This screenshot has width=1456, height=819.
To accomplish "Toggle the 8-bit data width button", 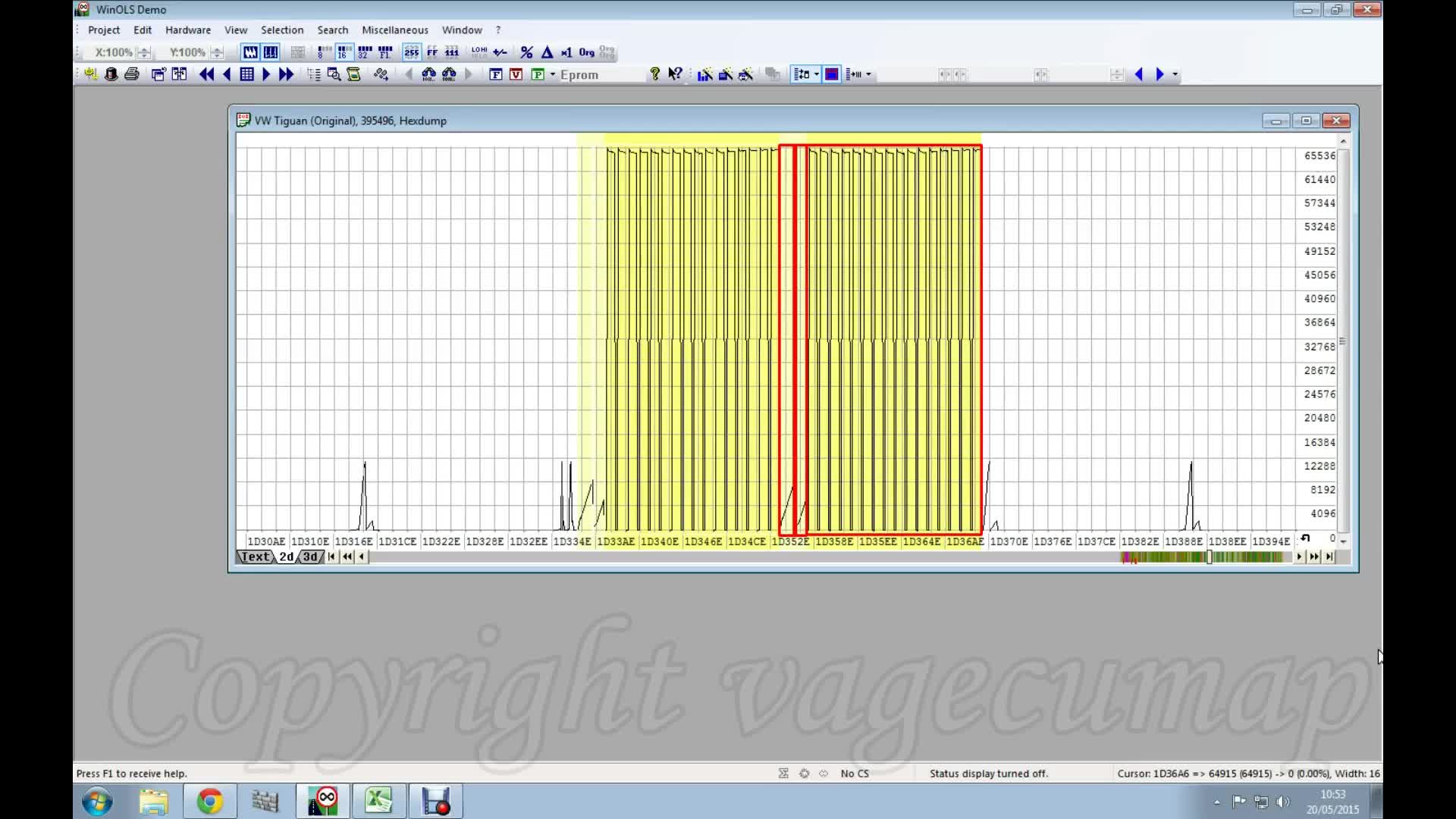I will 324,52.
